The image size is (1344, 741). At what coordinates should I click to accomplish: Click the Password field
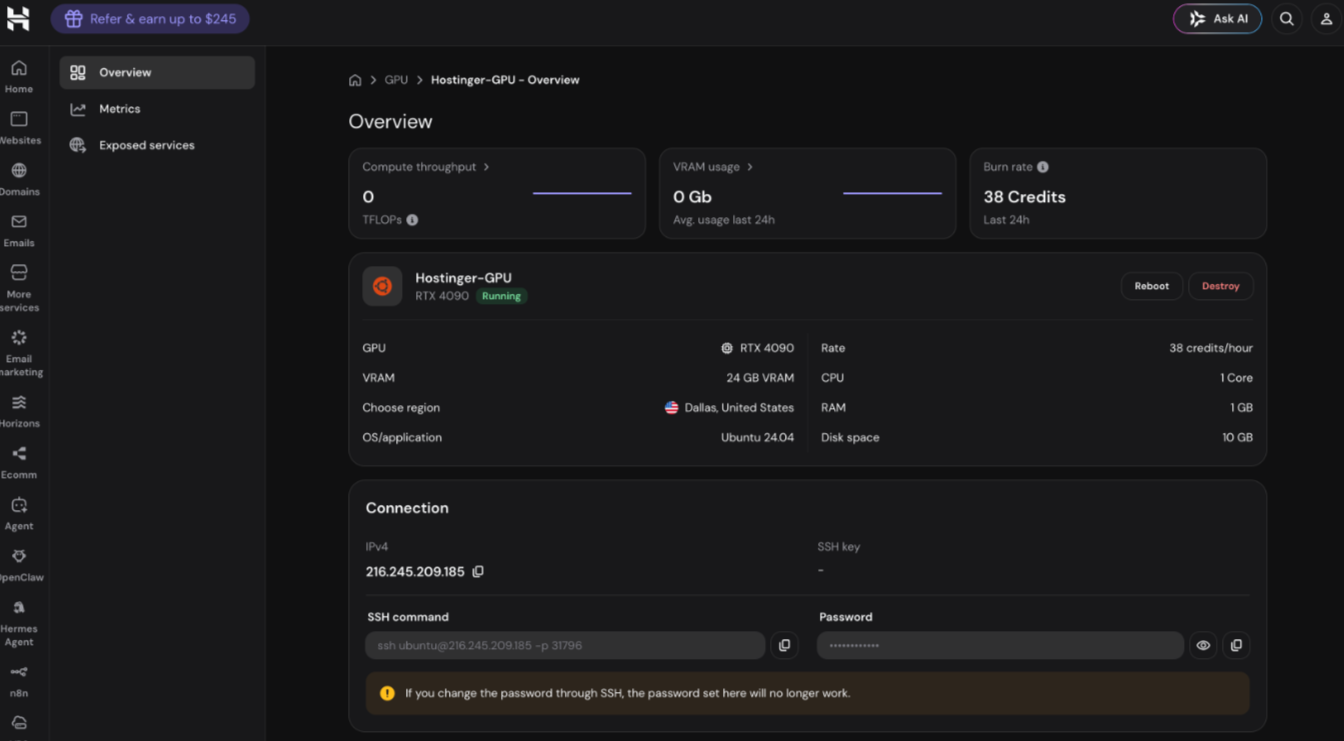pos(1000,645)
